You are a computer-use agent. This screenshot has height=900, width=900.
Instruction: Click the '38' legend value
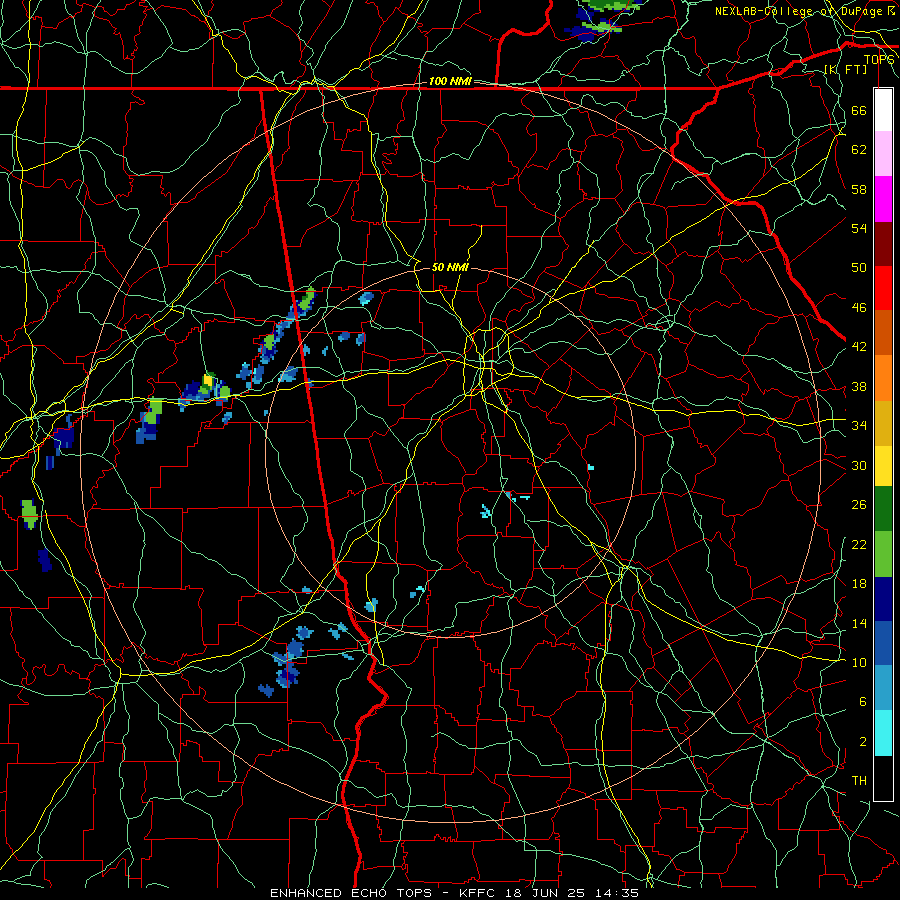tap(859, 386)
